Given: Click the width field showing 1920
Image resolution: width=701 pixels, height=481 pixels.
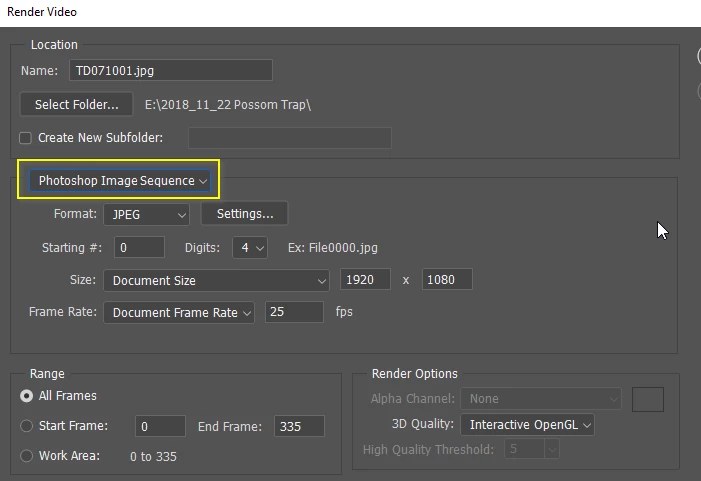Looking at the screenshot, I should pos(365,279).
